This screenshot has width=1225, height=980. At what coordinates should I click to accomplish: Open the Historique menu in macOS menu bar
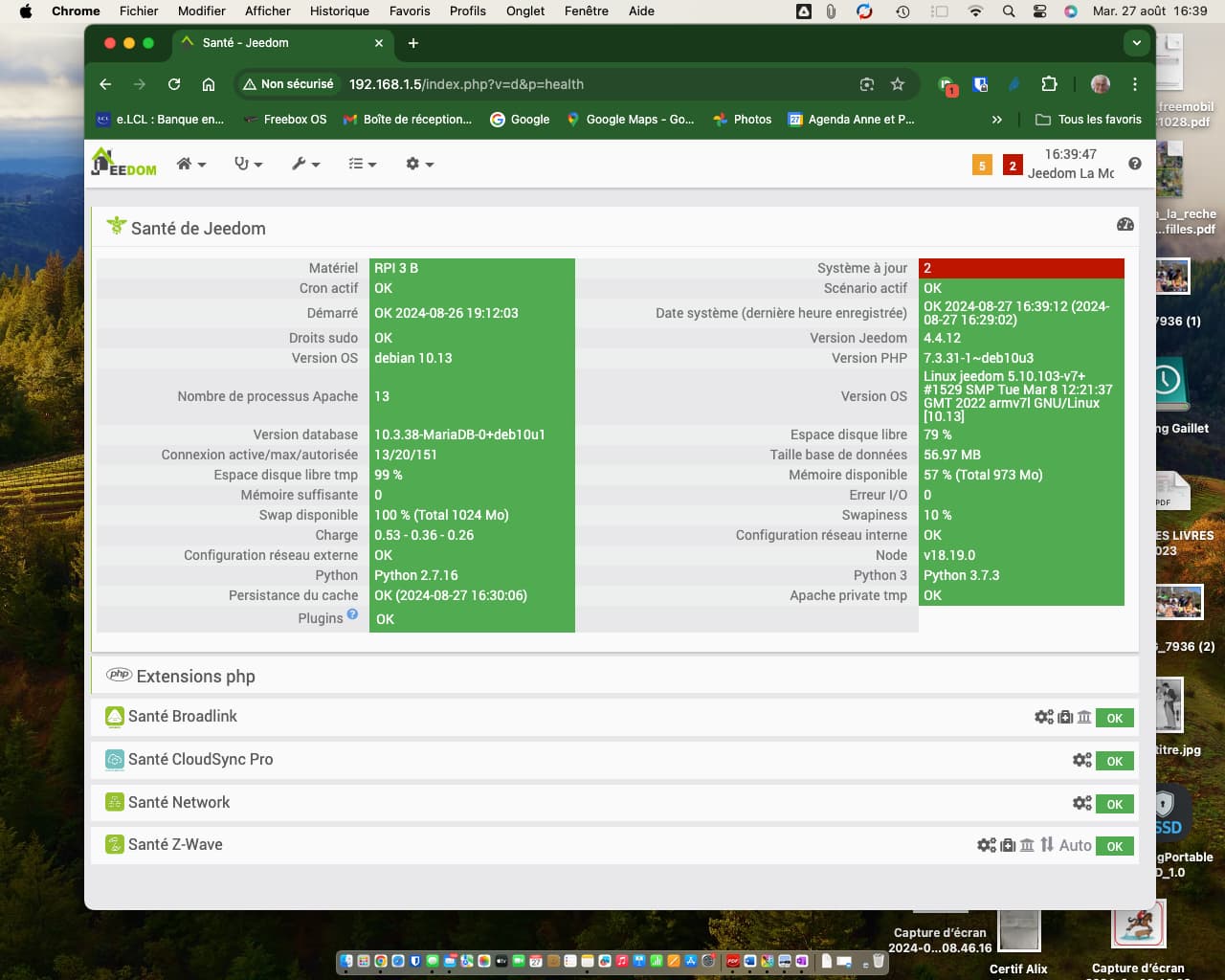(x=339, y=11)
